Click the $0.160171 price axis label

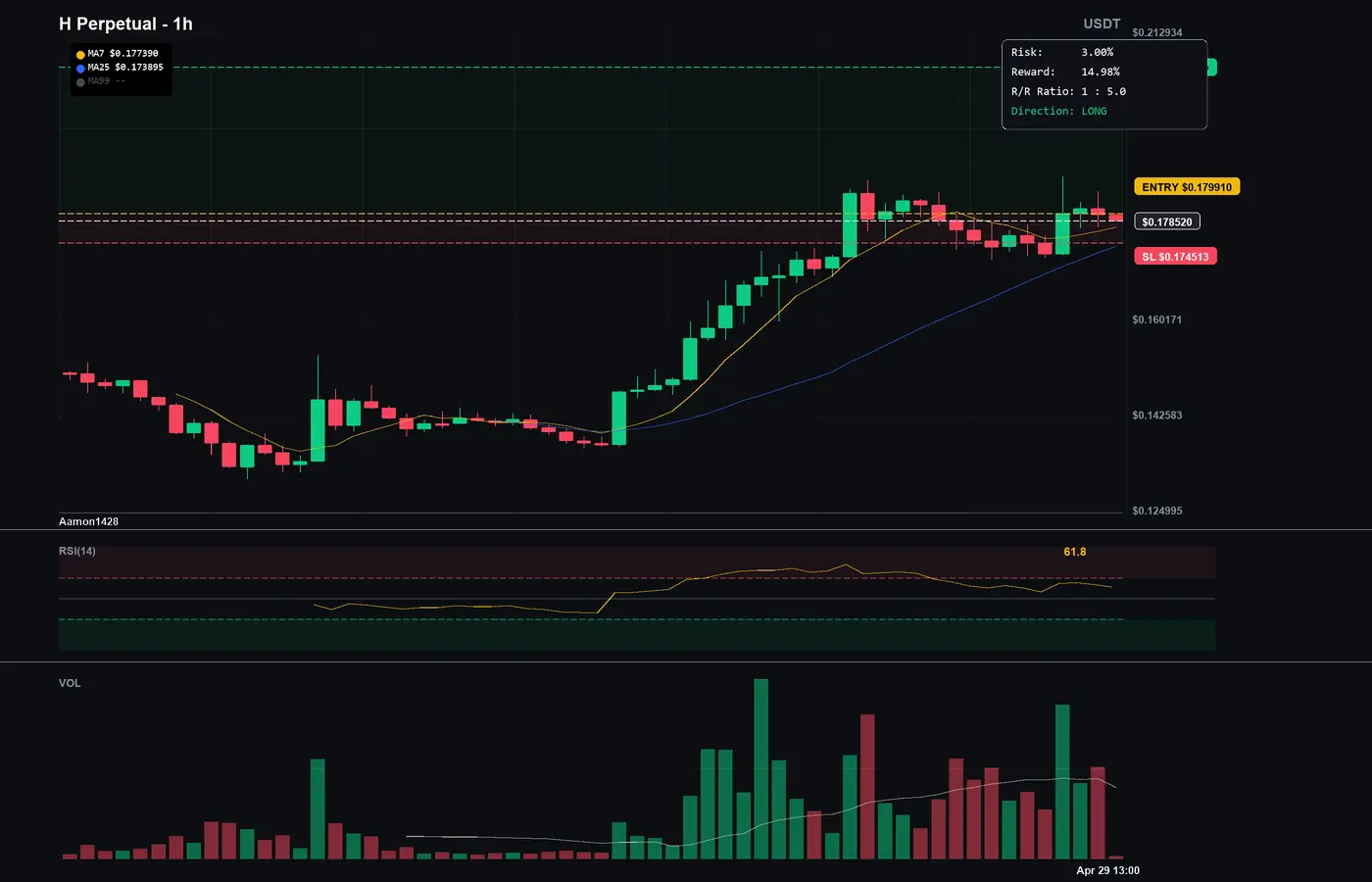[1157, 319]
